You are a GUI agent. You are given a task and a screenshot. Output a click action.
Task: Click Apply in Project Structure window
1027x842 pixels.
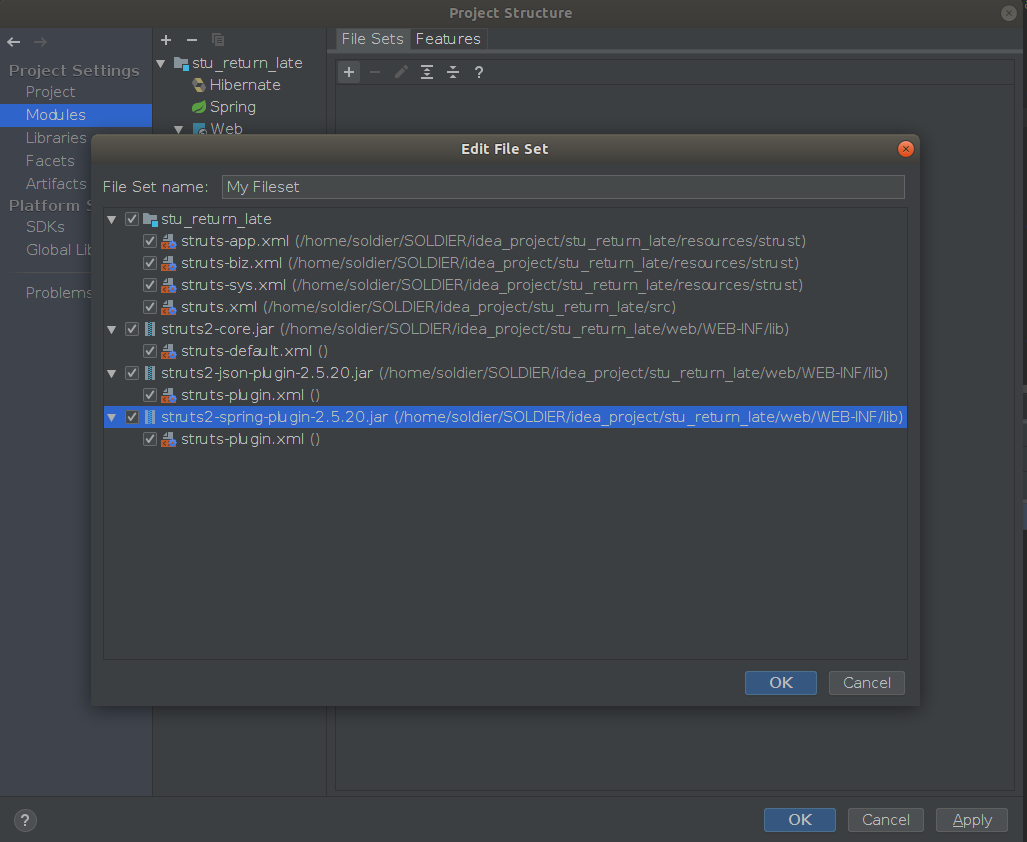pos(972,820)
